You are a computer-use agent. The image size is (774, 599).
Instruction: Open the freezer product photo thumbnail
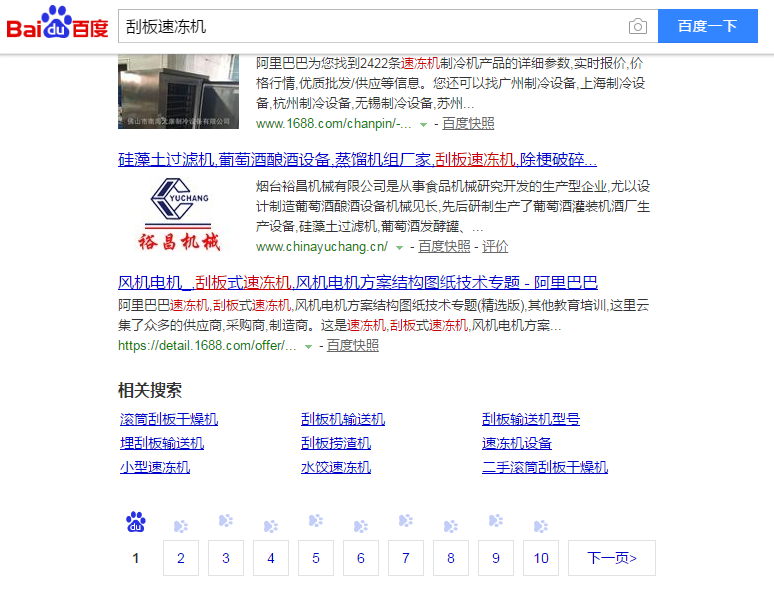point(178,91)
